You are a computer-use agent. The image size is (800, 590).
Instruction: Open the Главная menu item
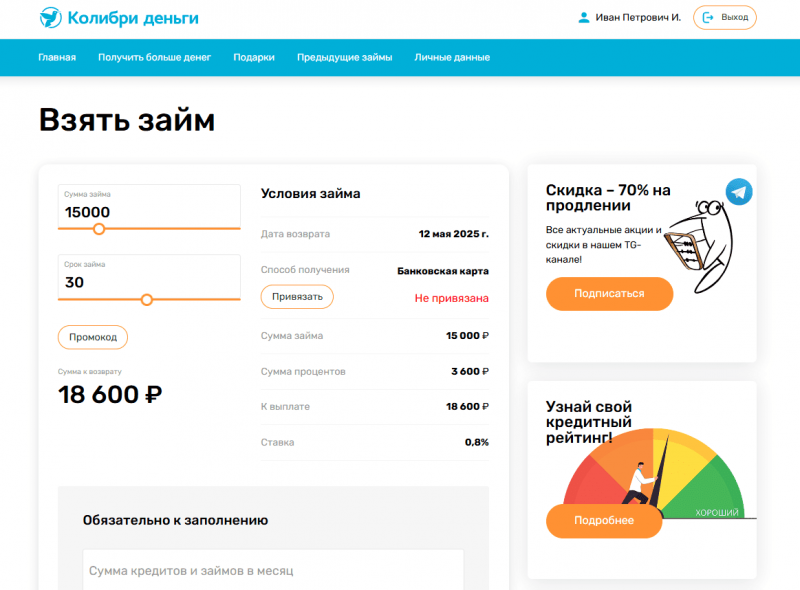click(56, 58)
